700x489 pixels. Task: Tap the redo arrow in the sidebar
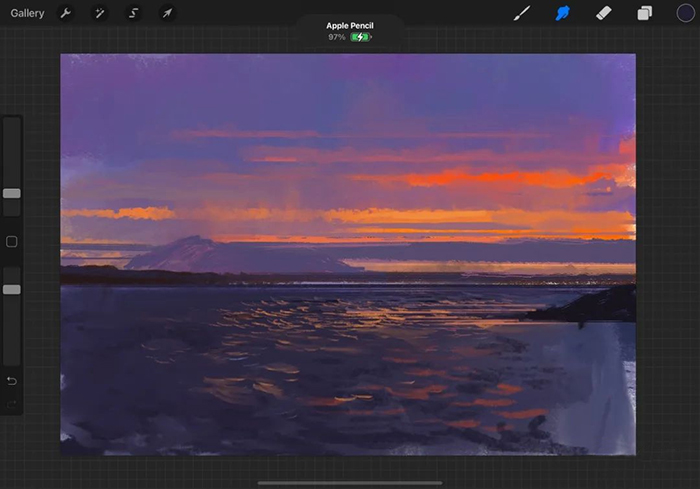pyautogui.click(x=12, y=404)
